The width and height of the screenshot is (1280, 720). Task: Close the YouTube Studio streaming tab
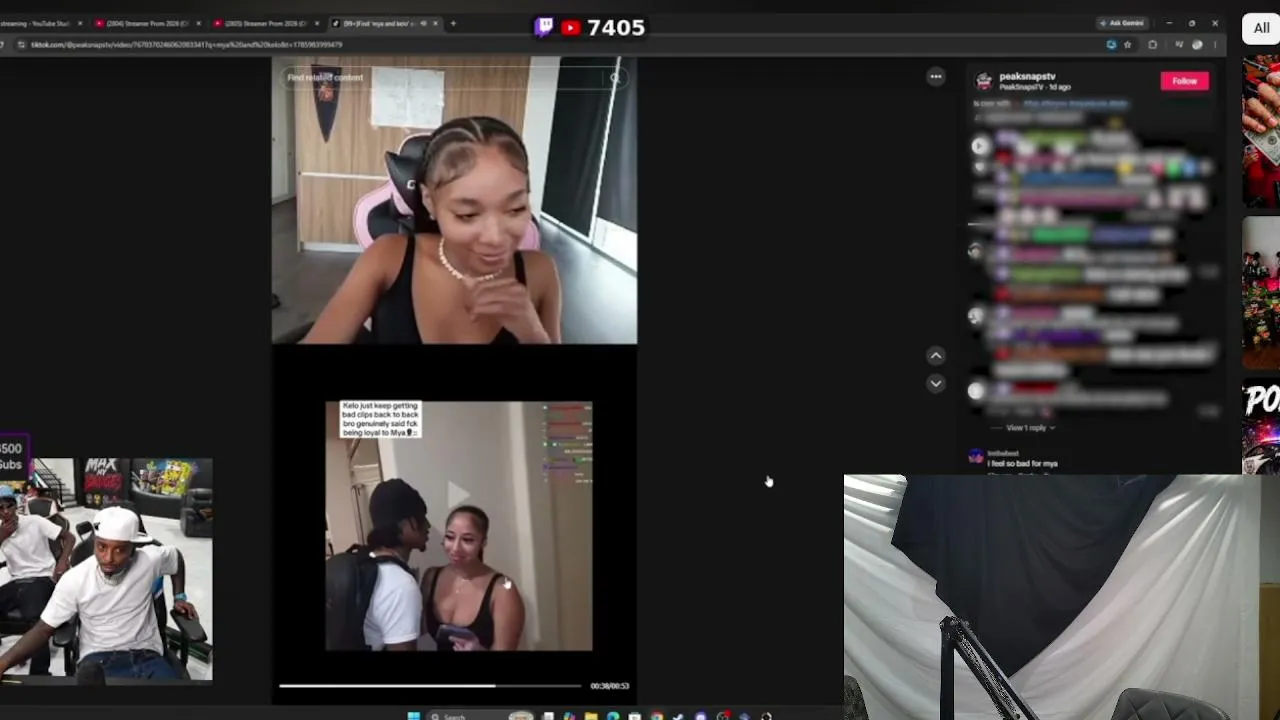[80, 23]
